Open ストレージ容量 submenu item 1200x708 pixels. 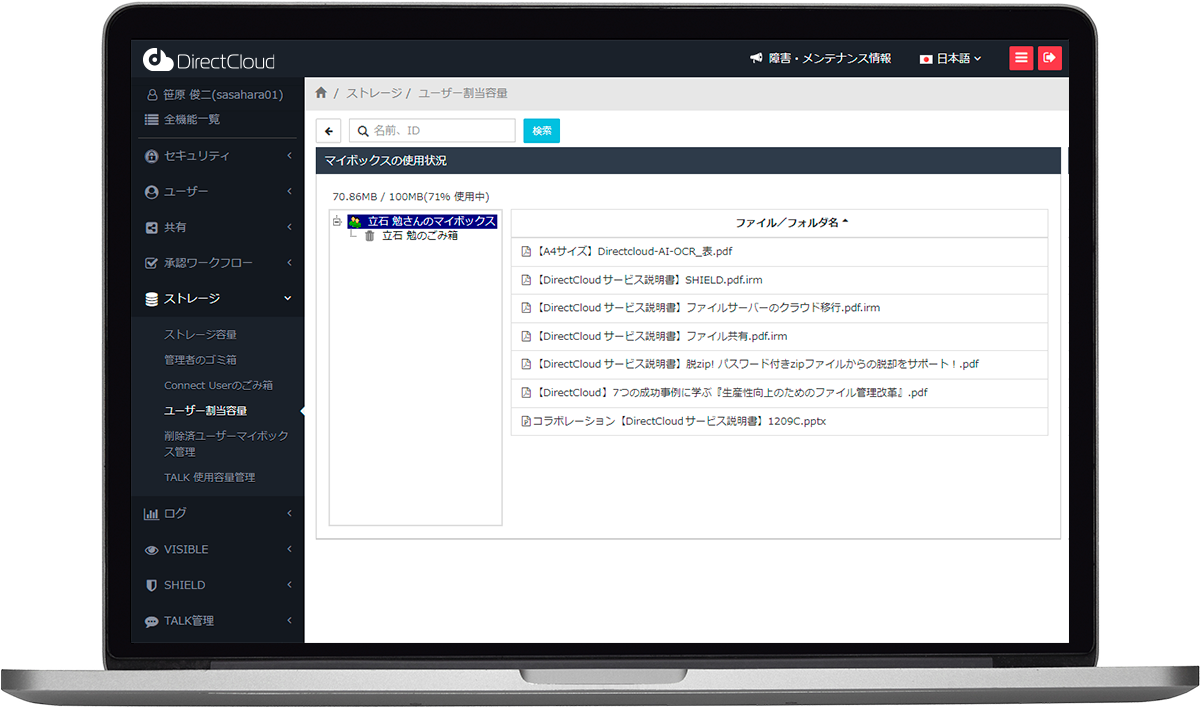(200, 335)
